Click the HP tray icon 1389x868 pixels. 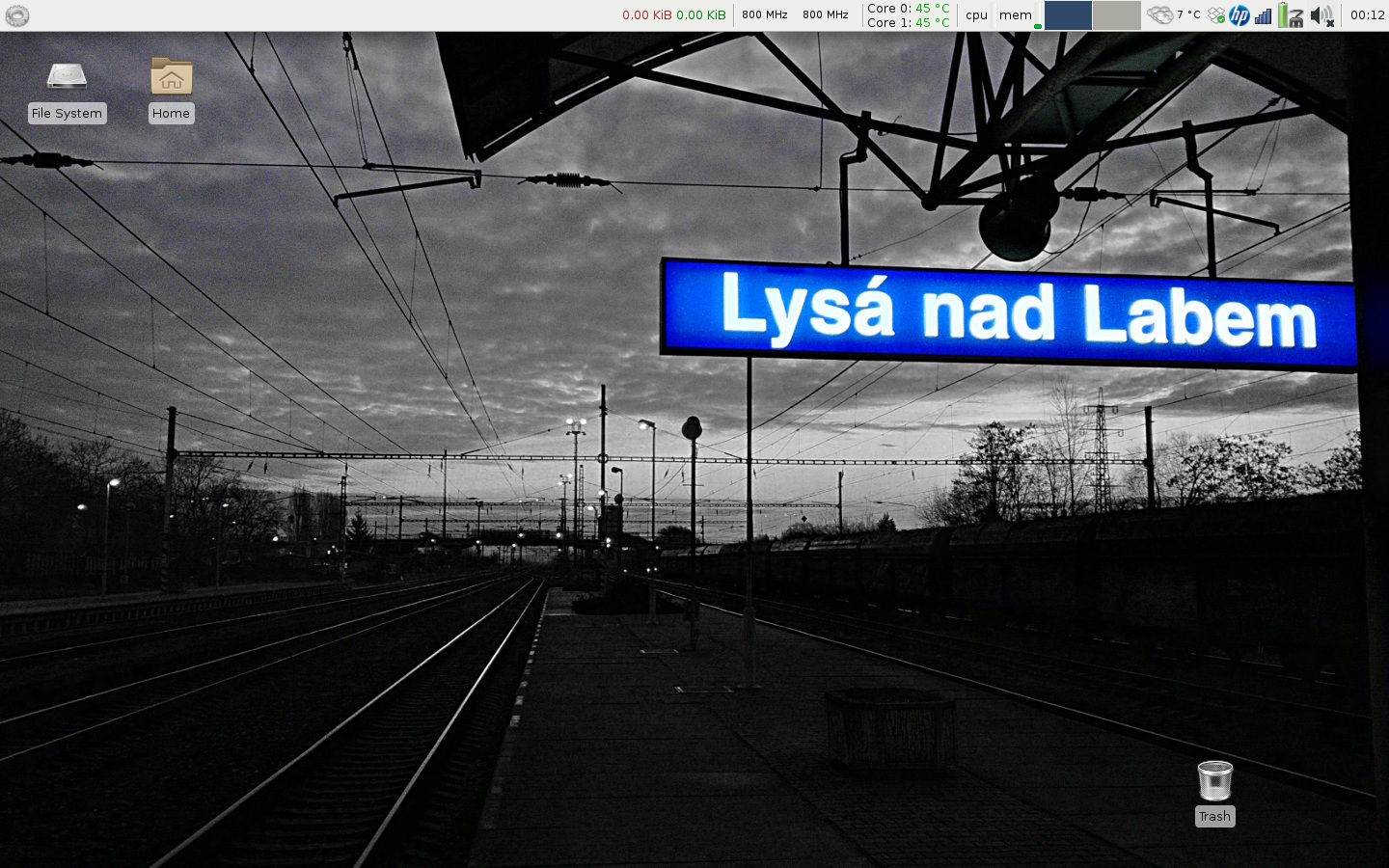pos(1239,15)
